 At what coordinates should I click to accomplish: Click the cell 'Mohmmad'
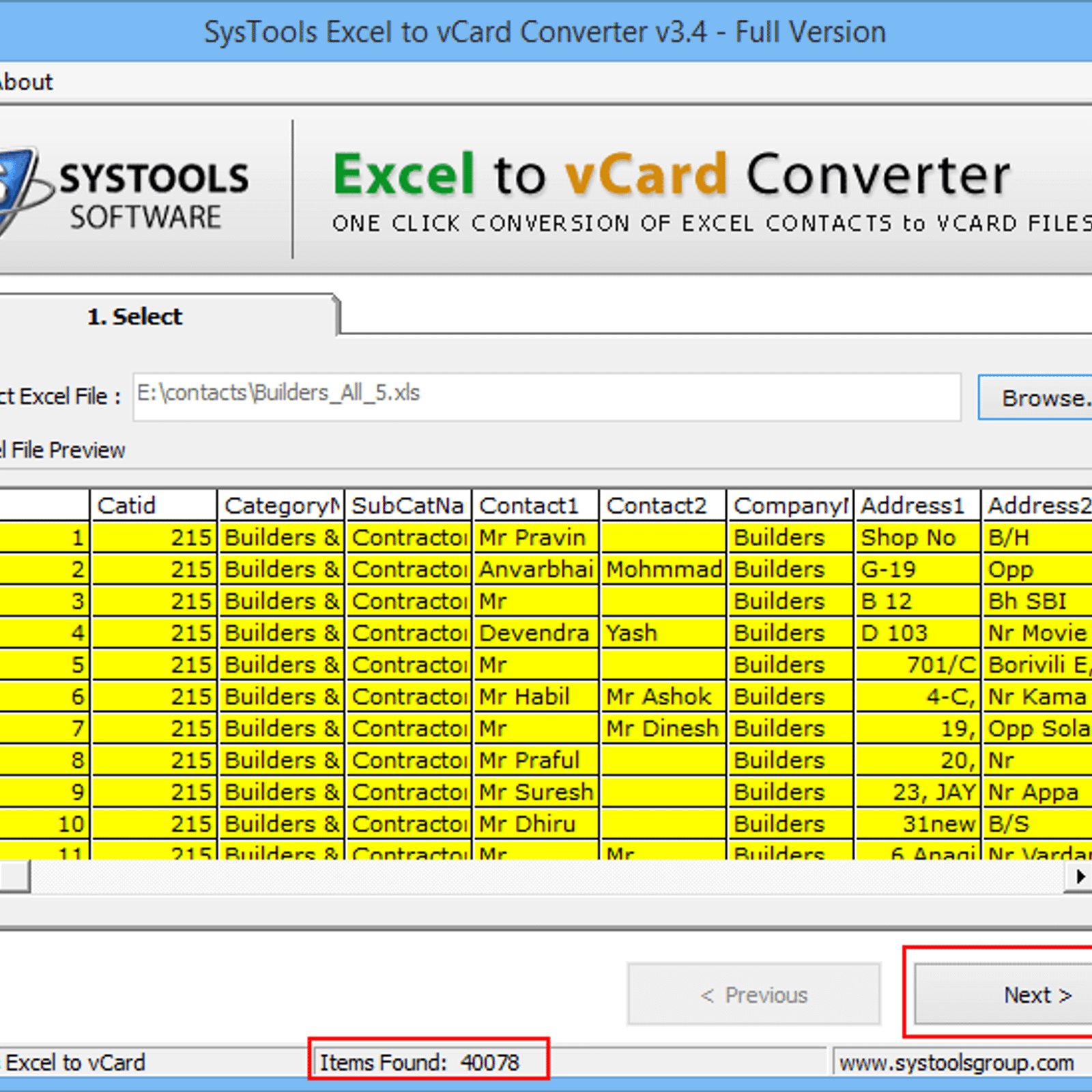[x=663, y=569]
